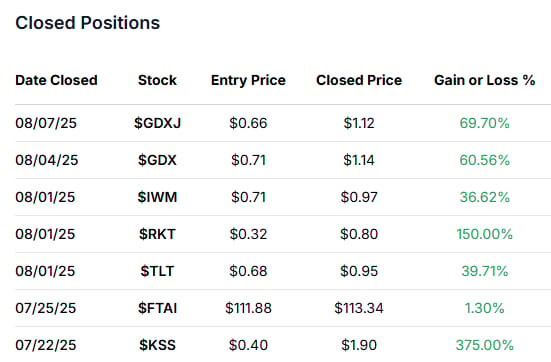This screenshot has height=362, width=551.
Task: Open the $GDXJ ticker
Action: [157, 123]
